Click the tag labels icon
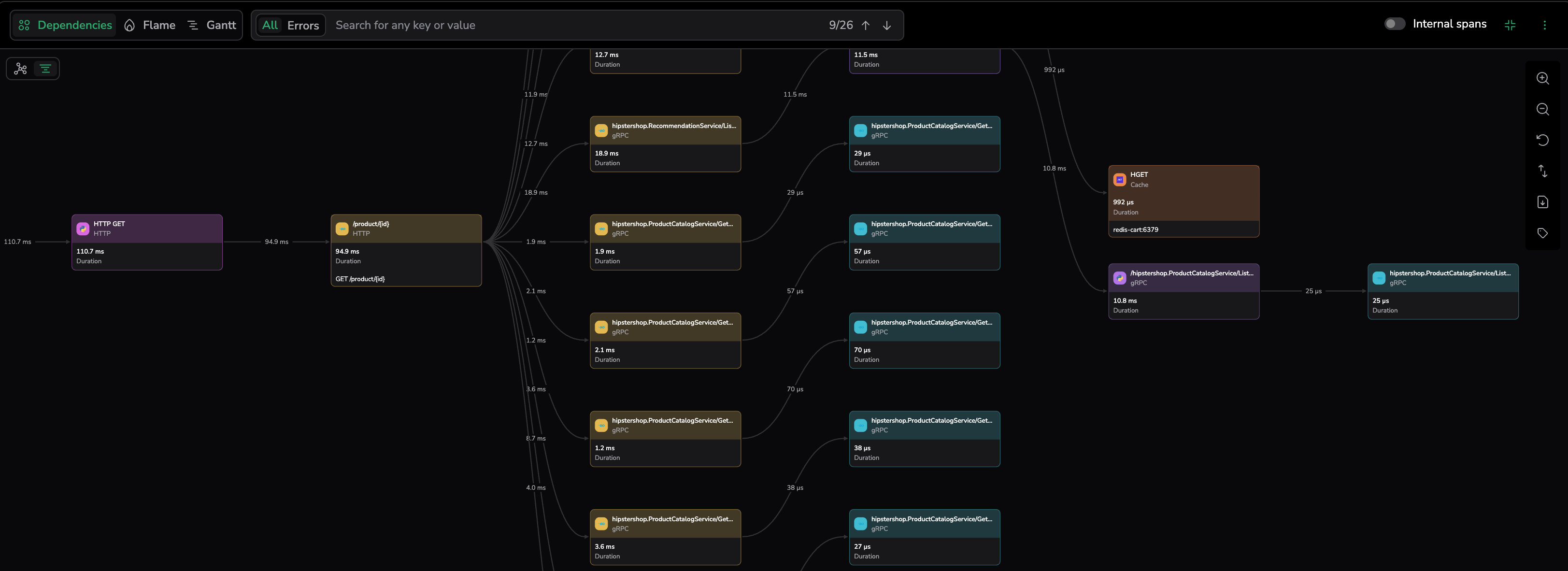 coord(1542,233)
